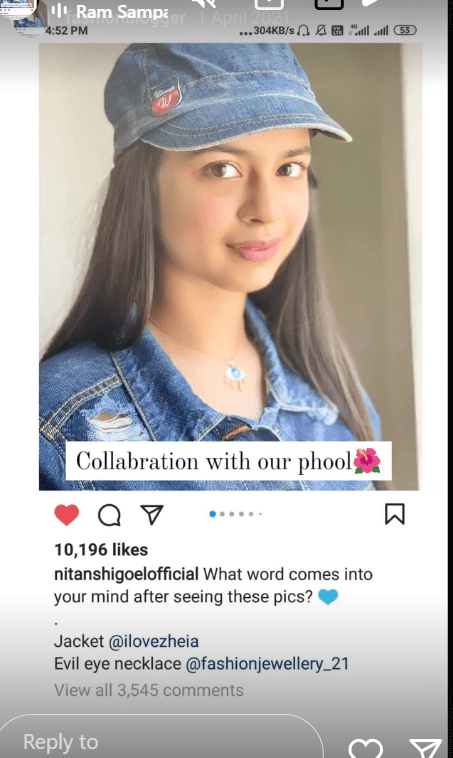Focus the Reply to message field
This screenshot has width=453, height=758.
(x=162, y=742)
